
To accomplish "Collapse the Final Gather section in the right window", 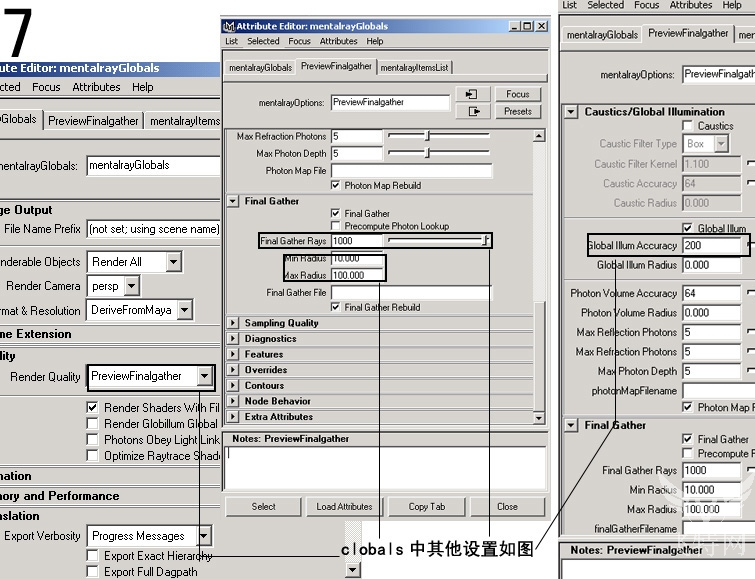I will 571,425.
